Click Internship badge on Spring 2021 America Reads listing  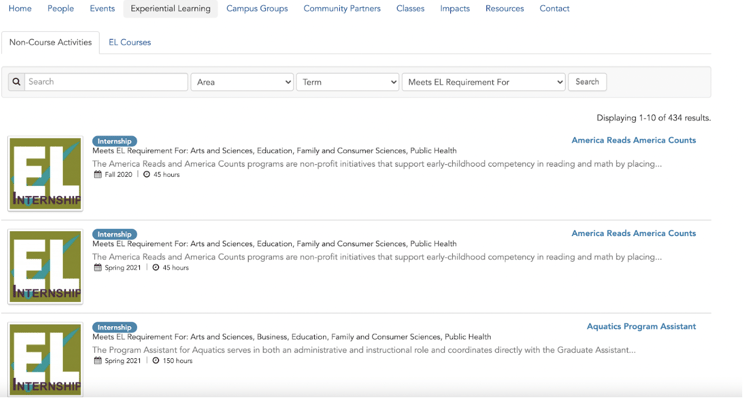point(114,234)
